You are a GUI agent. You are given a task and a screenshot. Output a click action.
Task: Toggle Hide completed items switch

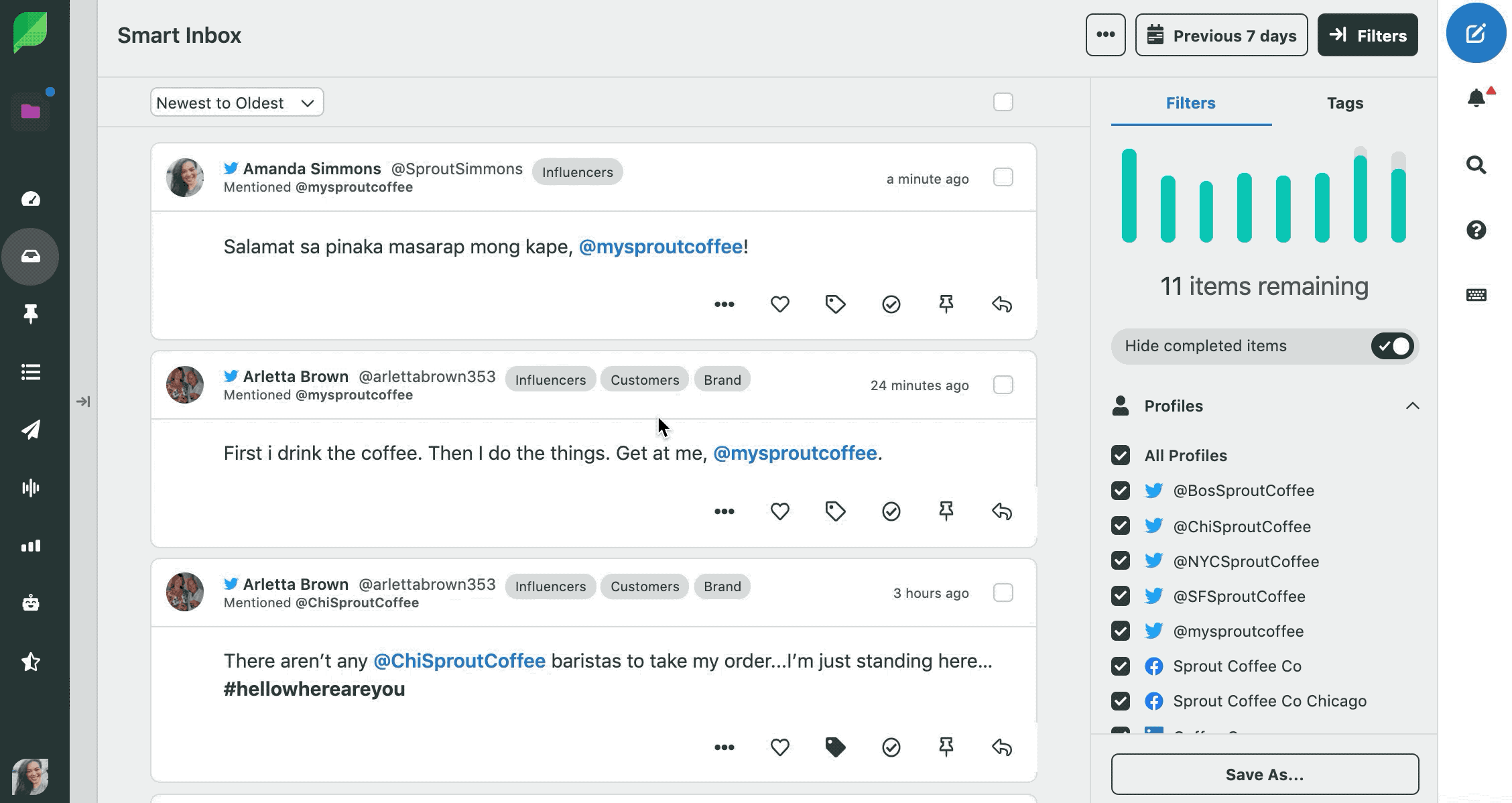(1392, 346)
